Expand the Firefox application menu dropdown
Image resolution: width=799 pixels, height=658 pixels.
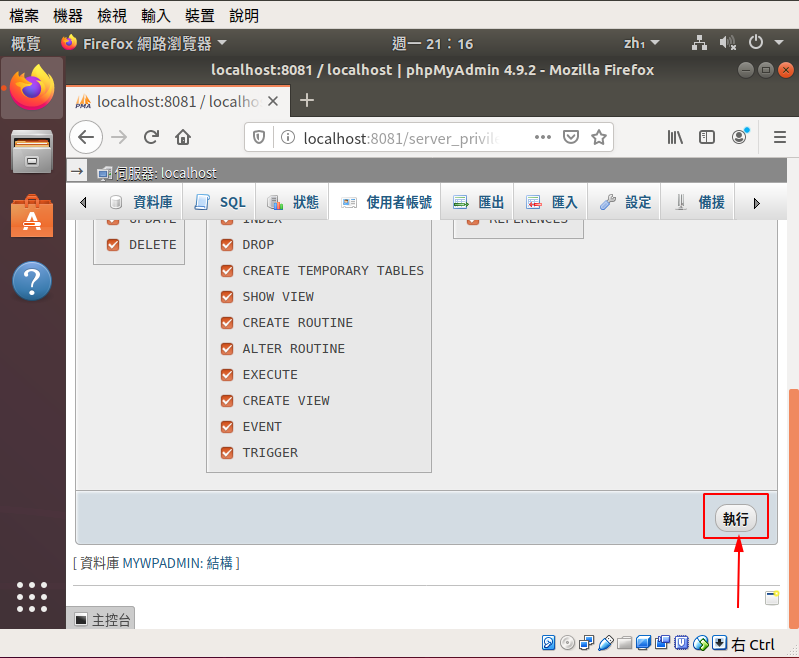[x=222, y=43]
